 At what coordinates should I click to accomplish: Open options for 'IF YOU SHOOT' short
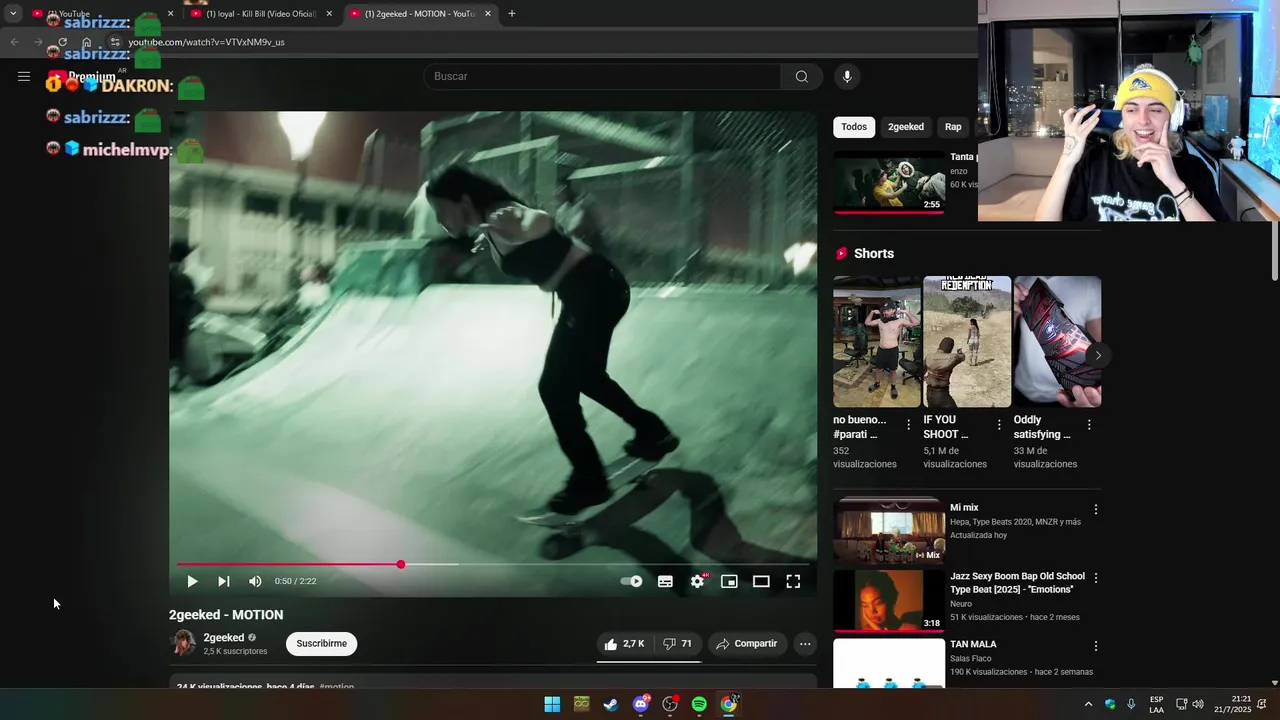999,425
